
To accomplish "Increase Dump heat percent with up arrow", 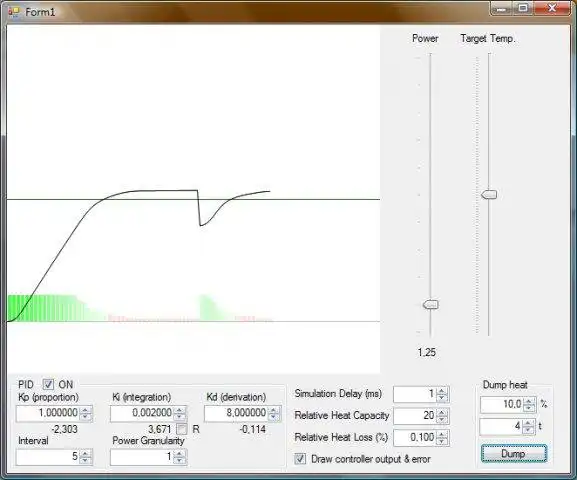I will (529, 401).
